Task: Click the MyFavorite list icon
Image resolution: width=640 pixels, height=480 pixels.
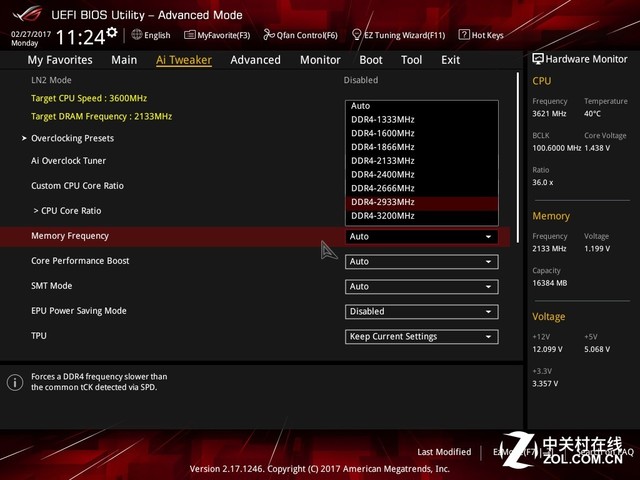Action: pos(189,35)
